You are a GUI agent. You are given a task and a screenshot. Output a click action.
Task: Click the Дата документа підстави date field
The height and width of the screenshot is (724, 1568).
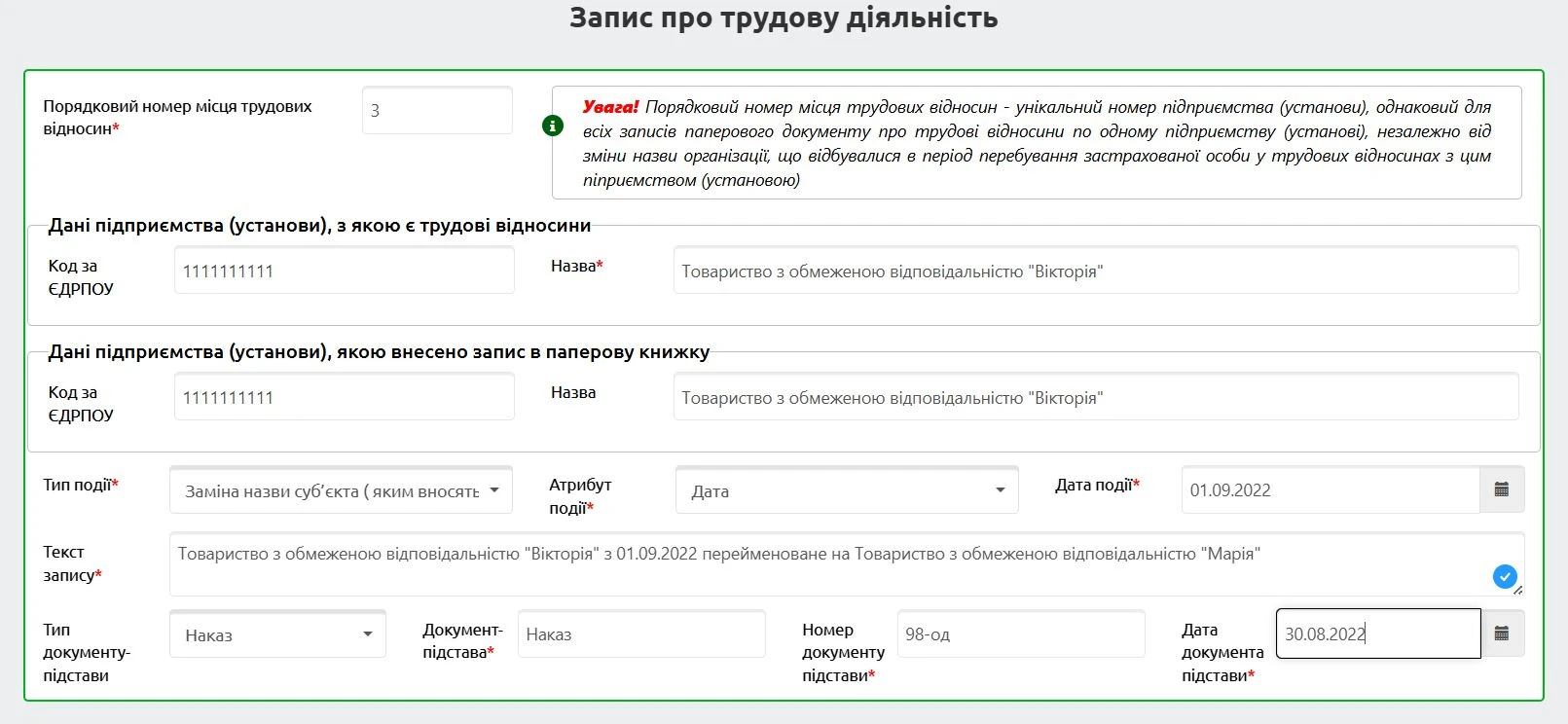(x=1377, y=634)
